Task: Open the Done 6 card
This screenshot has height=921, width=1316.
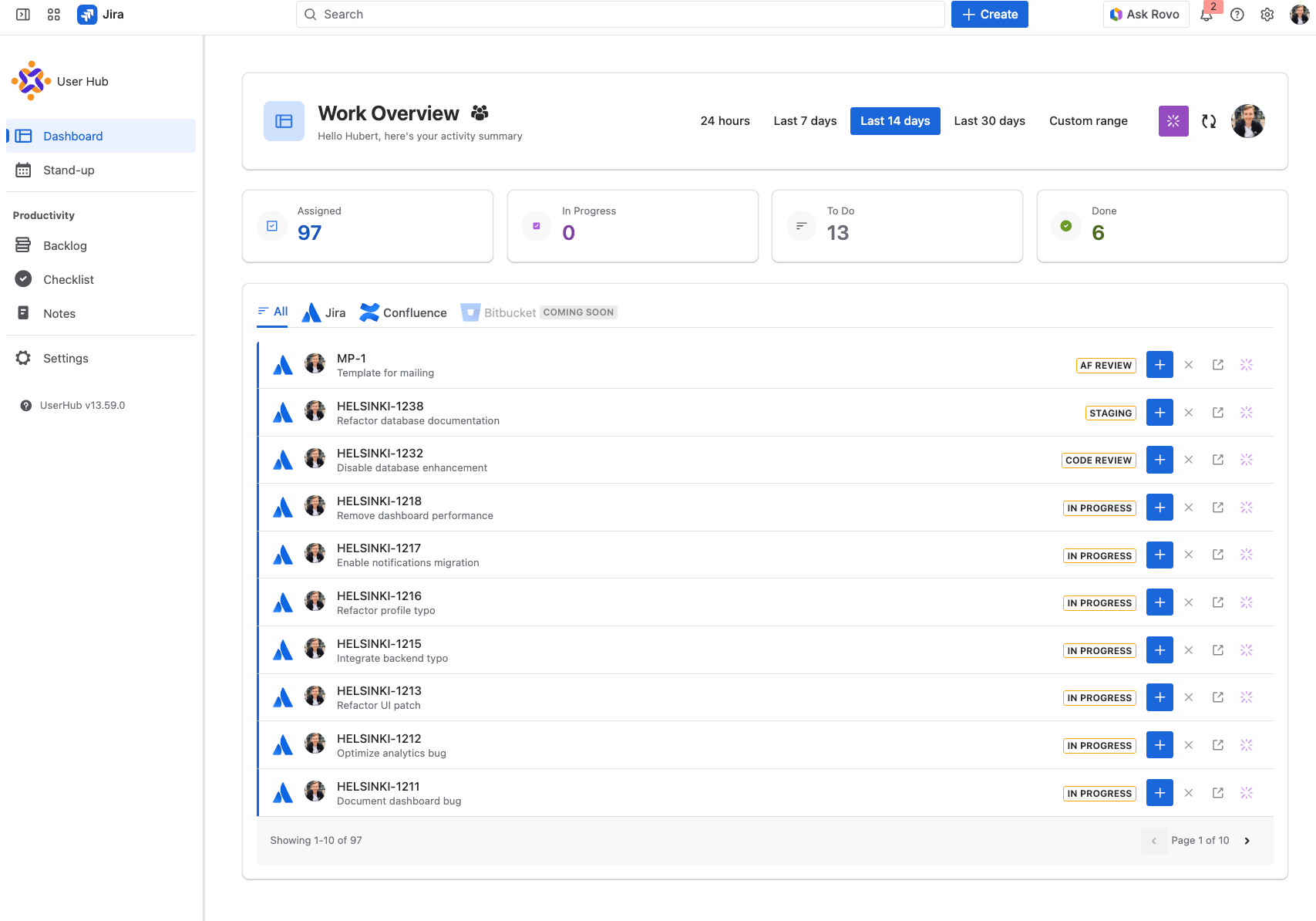Action: click(x=1163, y=226)
